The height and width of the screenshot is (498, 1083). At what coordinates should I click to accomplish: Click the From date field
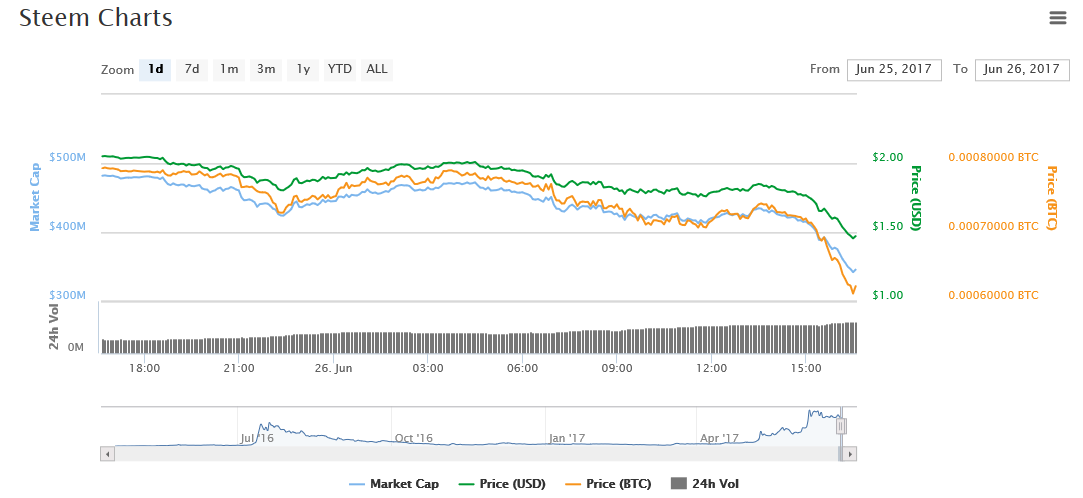coord(894,69)
